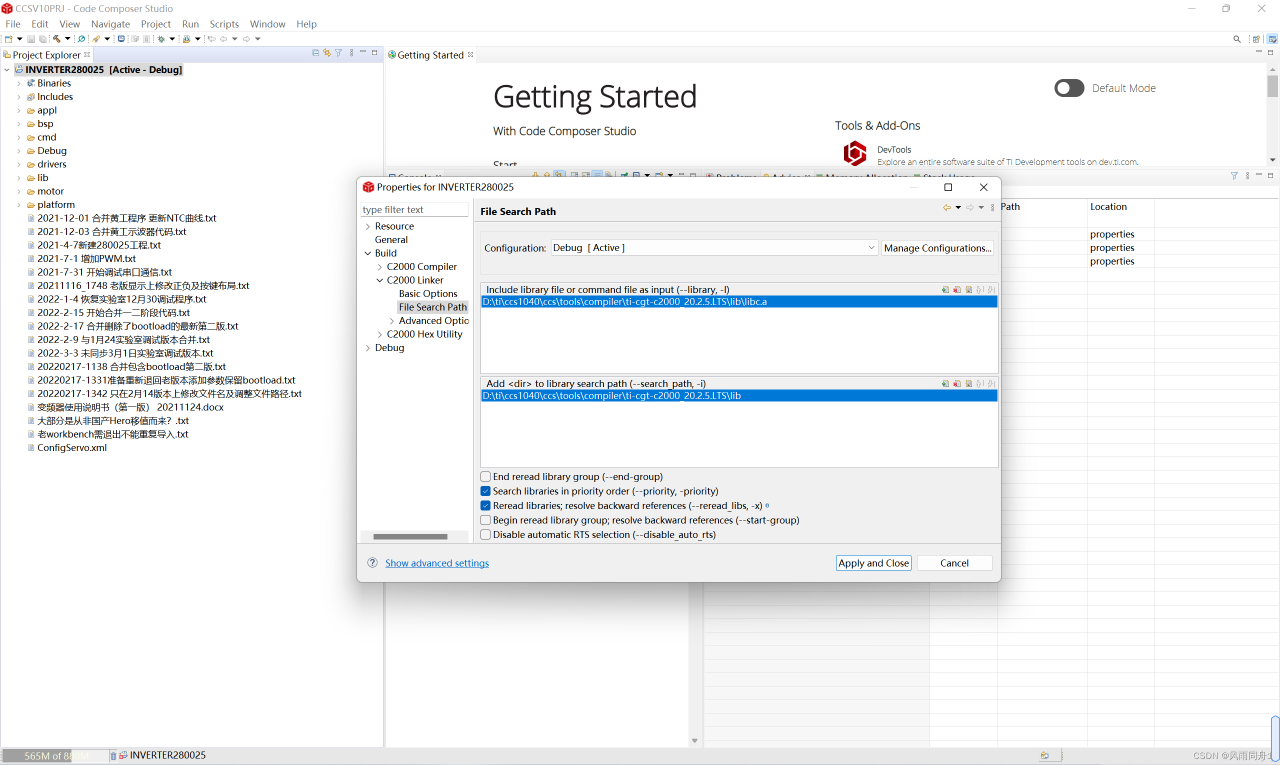This screenshot has width=1280, height=765.
Task: Expand the Advanced Options node
Action: [x=392, y=321]
